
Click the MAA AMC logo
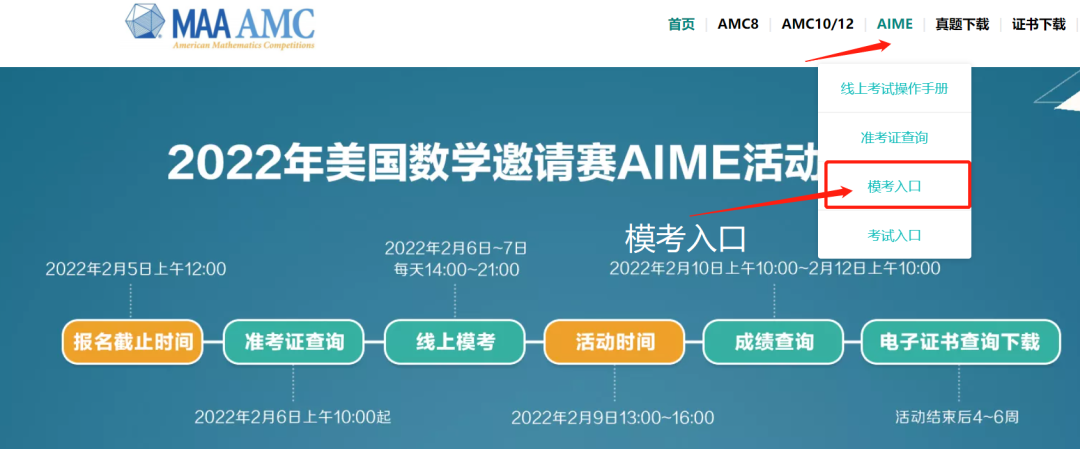220,25
